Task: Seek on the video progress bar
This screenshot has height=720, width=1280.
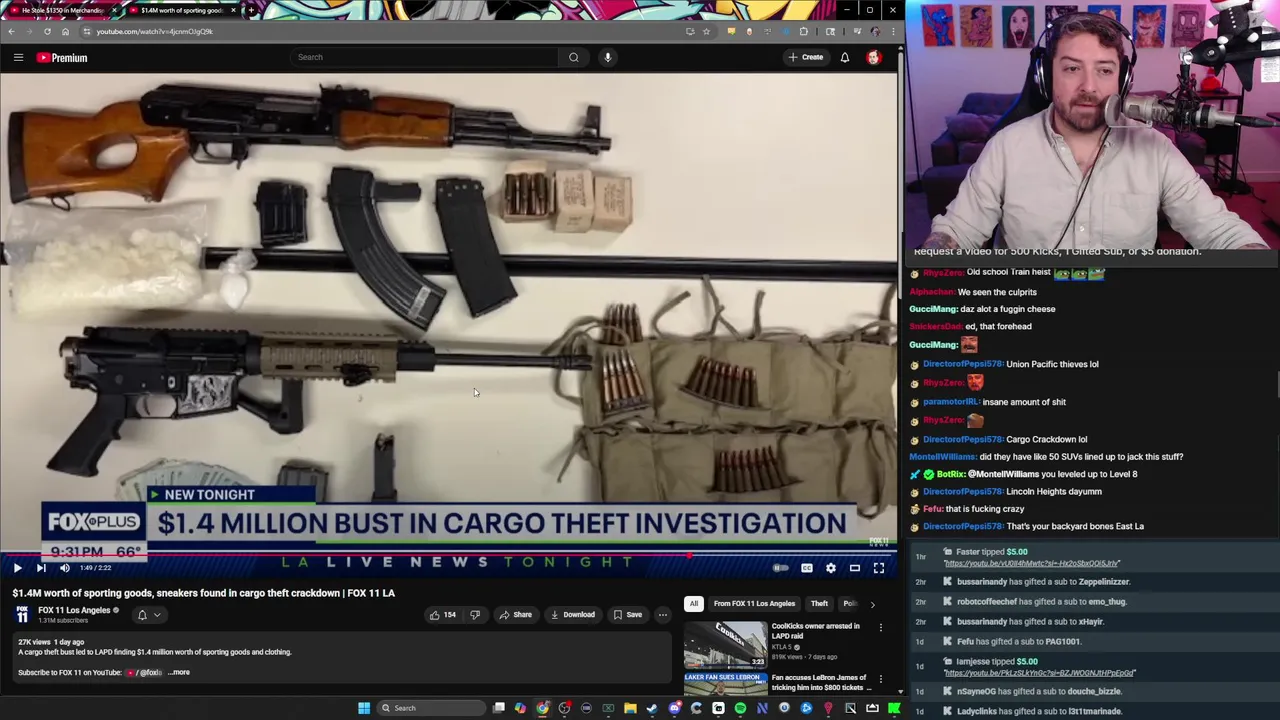Action: coord(449,555)
